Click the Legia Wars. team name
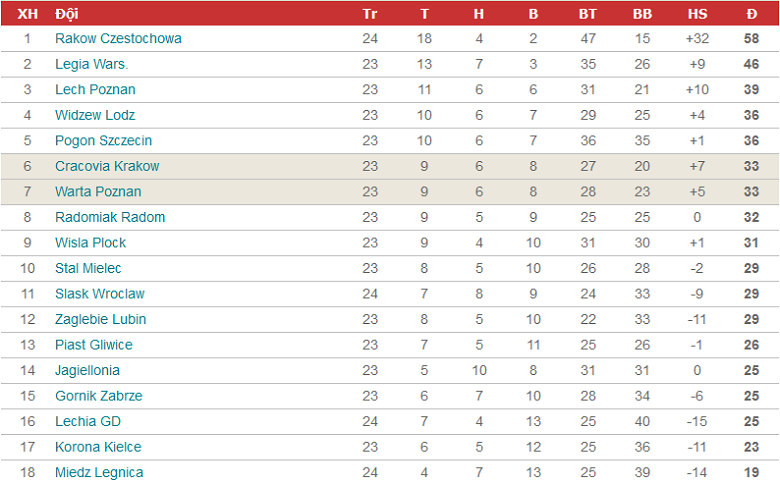This screenshot has width=780, height=485. (92, 64)
